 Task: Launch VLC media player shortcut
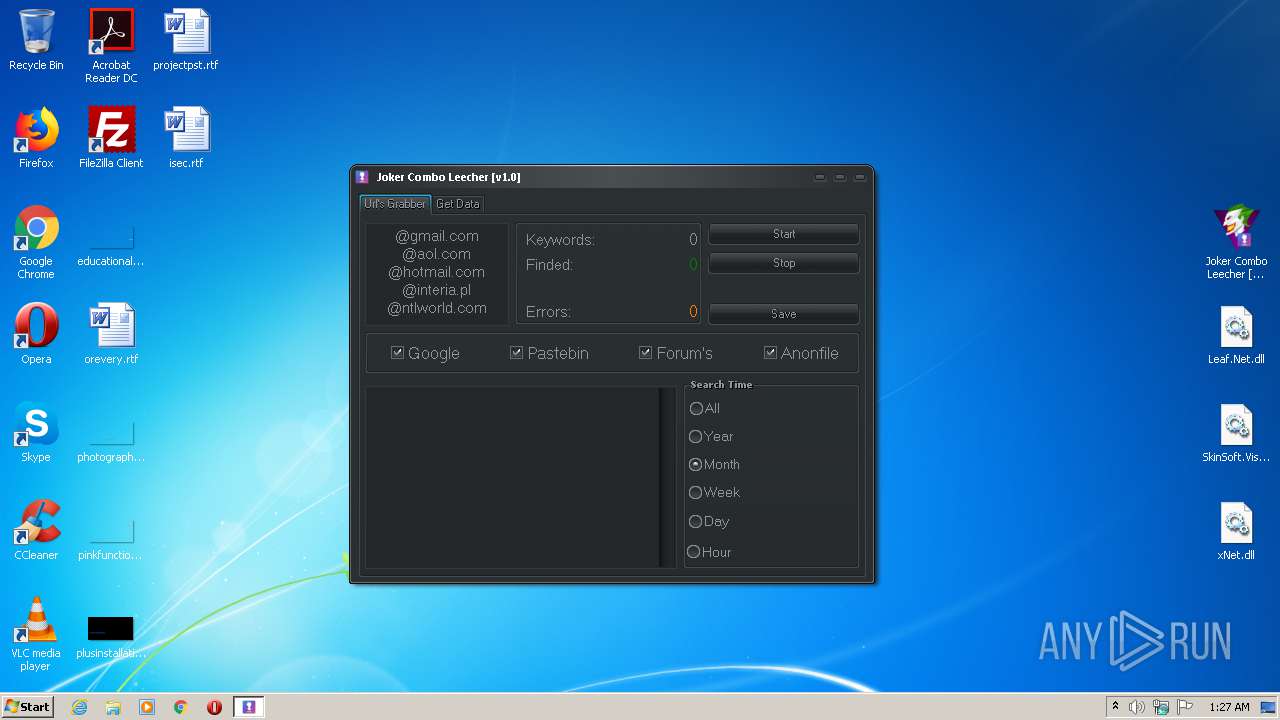click(x=36, y=635)
